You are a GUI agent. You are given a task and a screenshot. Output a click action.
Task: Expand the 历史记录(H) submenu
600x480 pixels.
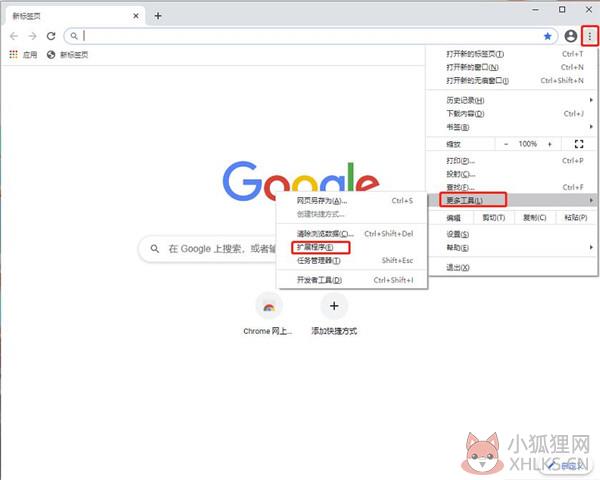point(512,100)
